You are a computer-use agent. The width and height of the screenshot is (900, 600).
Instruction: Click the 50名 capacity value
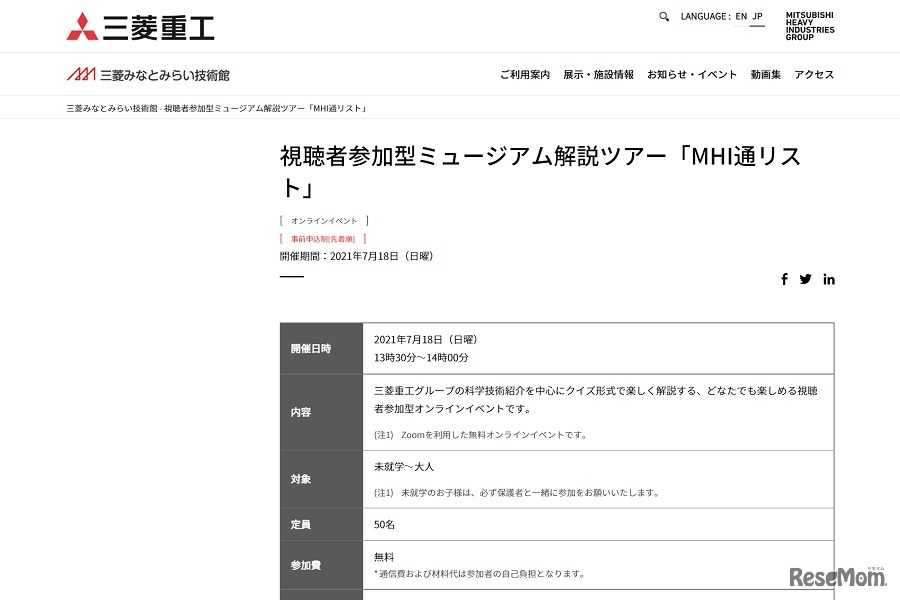(x=384, y=524)
